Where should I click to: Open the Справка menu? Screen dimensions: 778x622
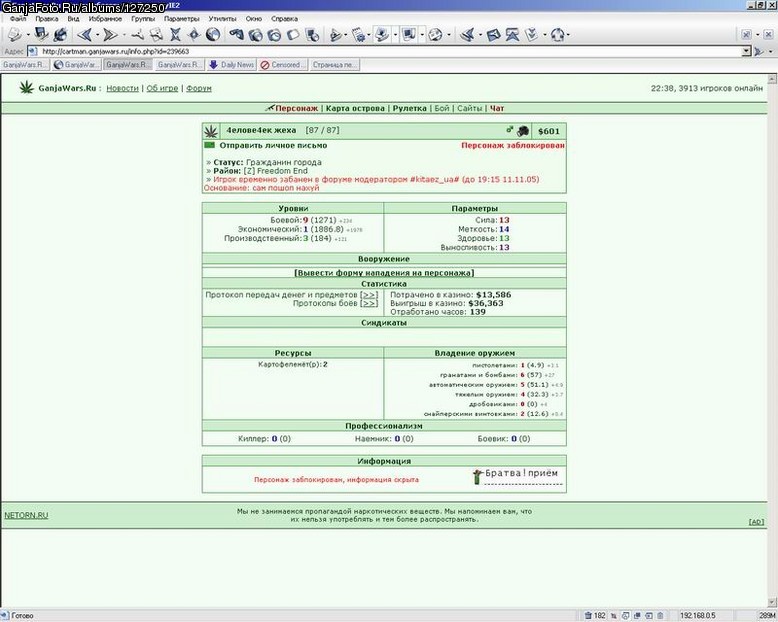284,19
